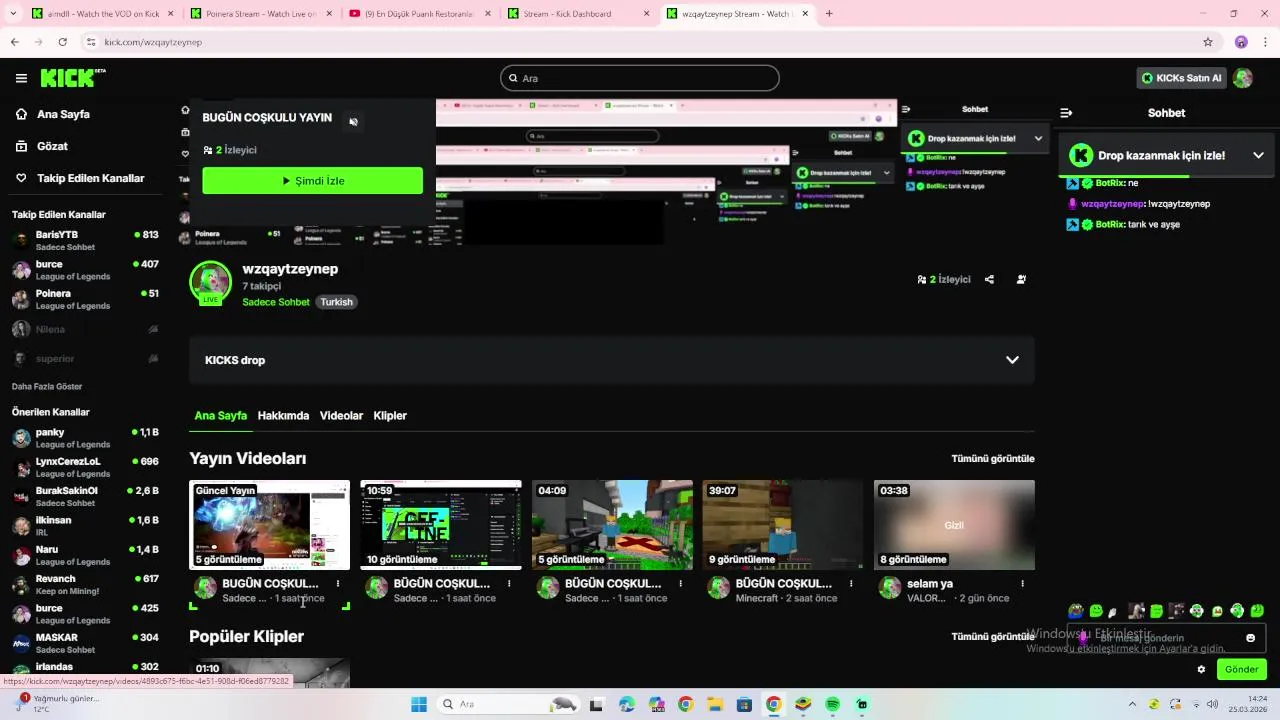Open Microsoft Edge from the taskbar
The image size is (1280, 720).
[x=627, y=705]
